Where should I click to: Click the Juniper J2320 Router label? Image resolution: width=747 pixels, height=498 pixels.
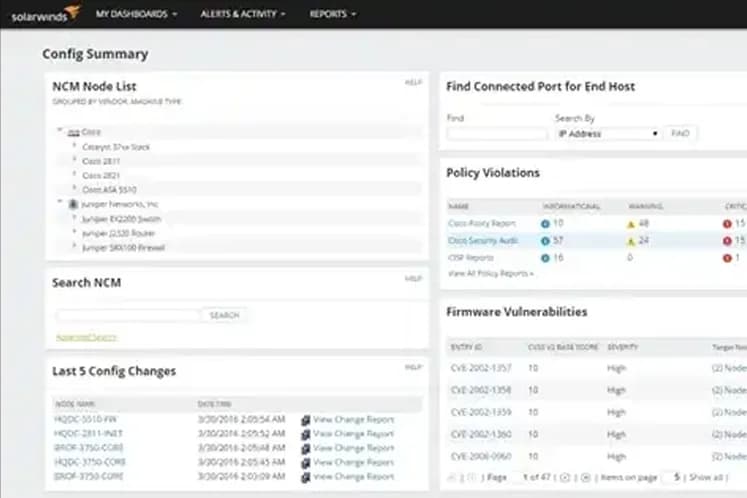pyautogui.click(x=118, y=233)
